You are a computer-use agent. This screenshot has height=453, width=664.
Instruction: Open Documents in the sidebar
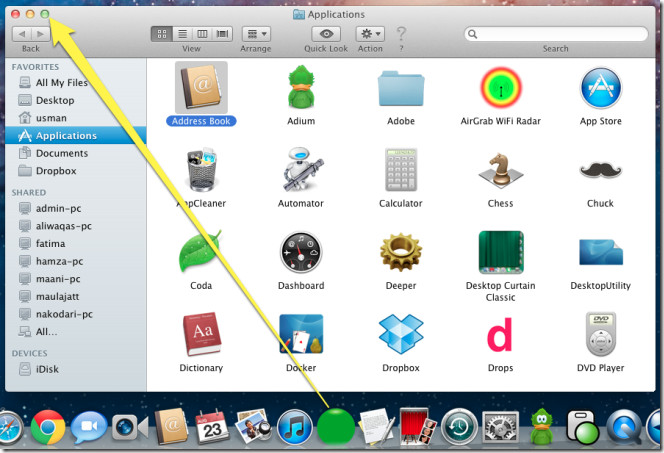point(76,153)
